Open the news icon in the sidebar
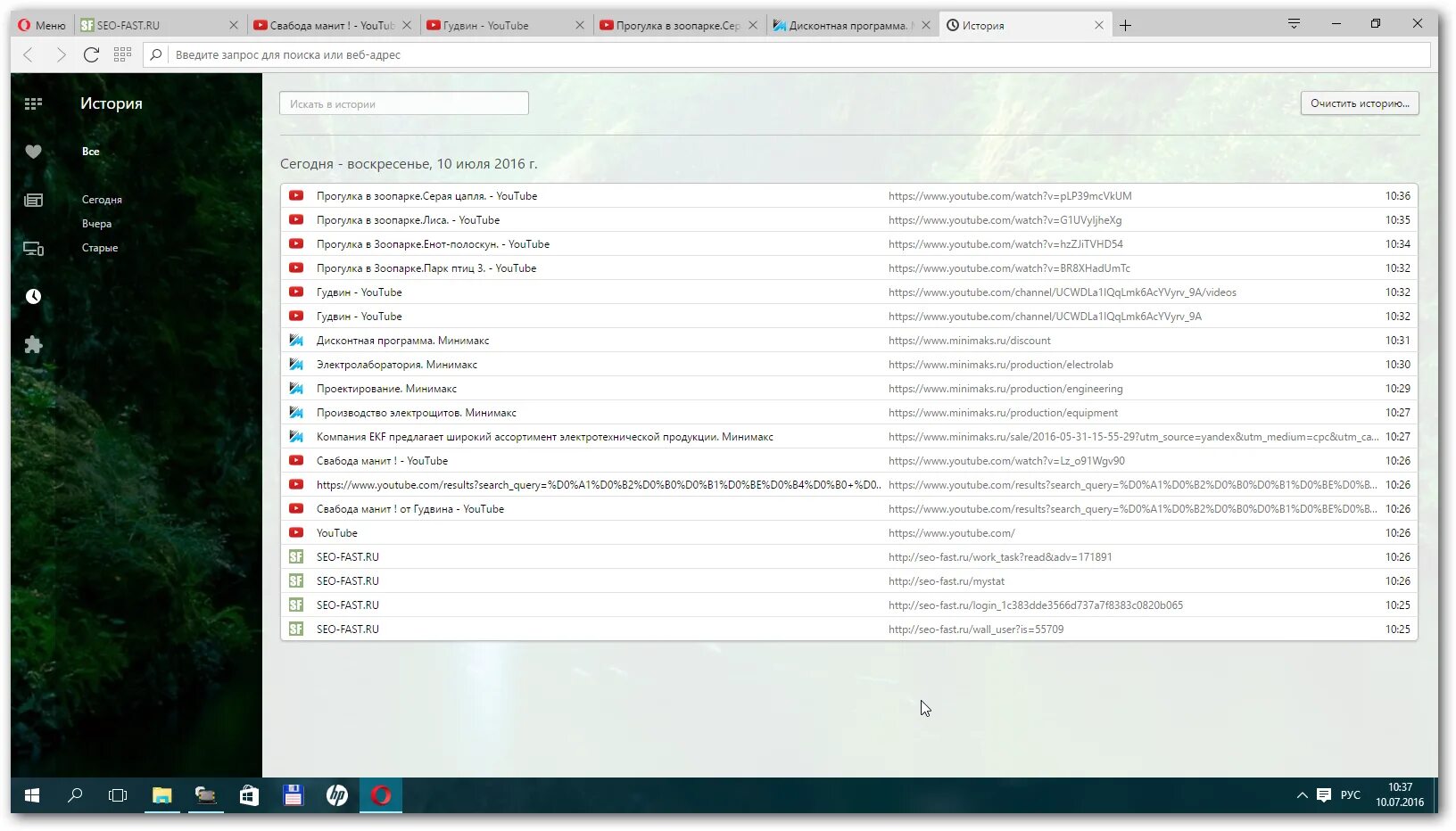 pyautogui.click(x=33, y=200)
